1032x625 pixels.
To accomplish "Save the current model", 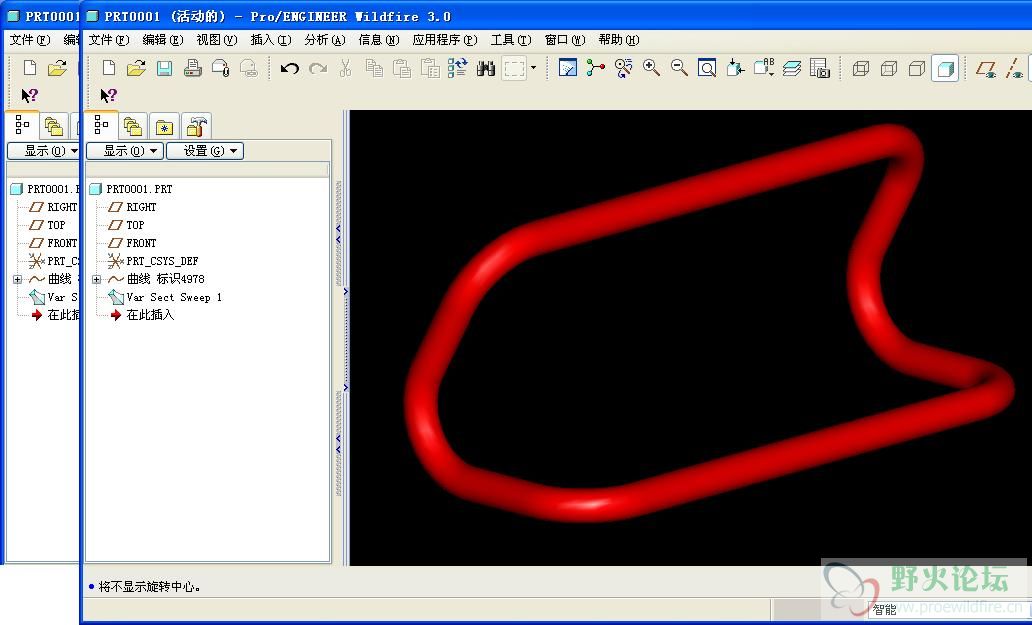I will pyautogui.click(x=164, y=68).
